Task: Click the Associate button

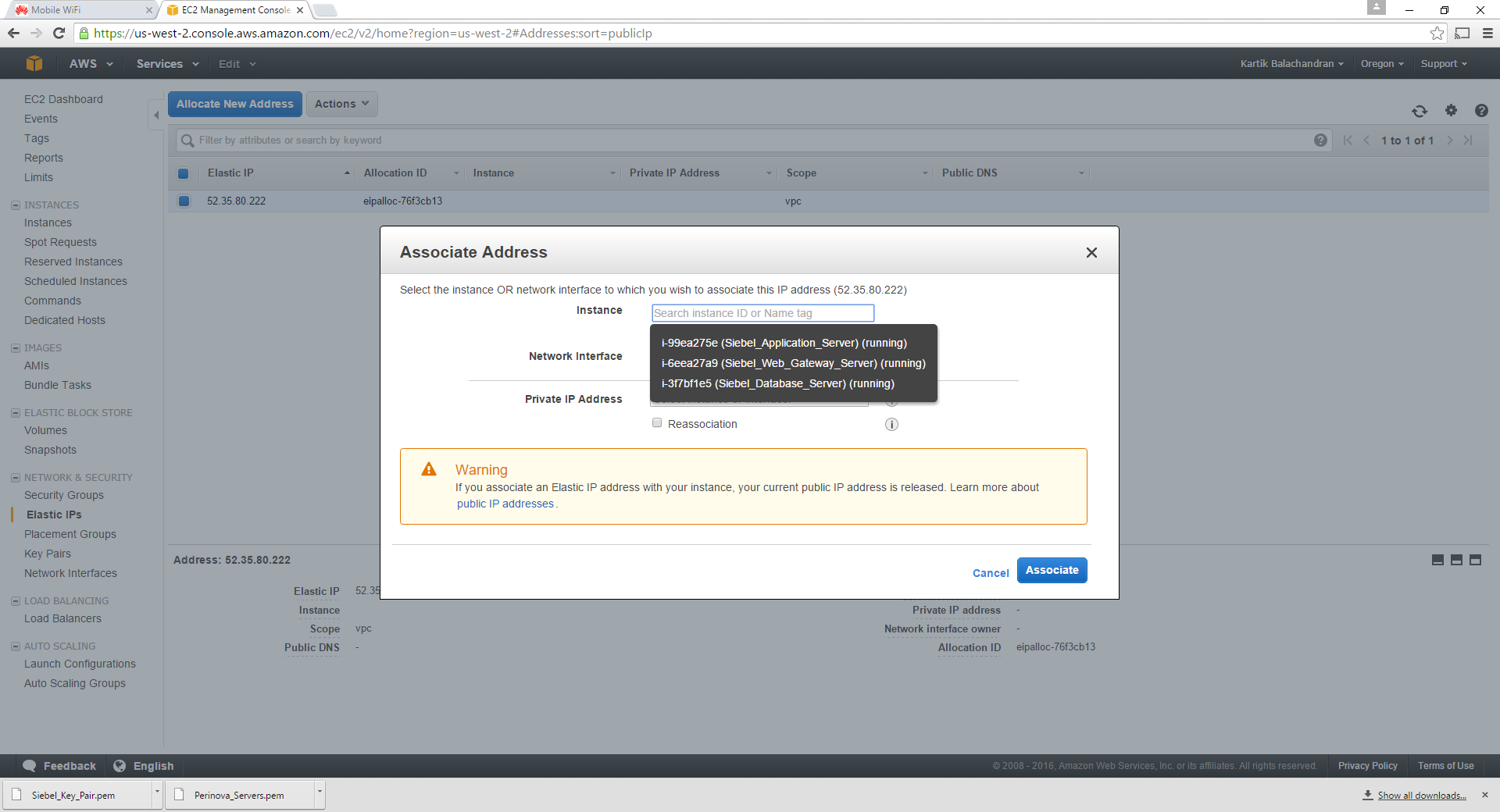Action: [x=1052, y=570]
